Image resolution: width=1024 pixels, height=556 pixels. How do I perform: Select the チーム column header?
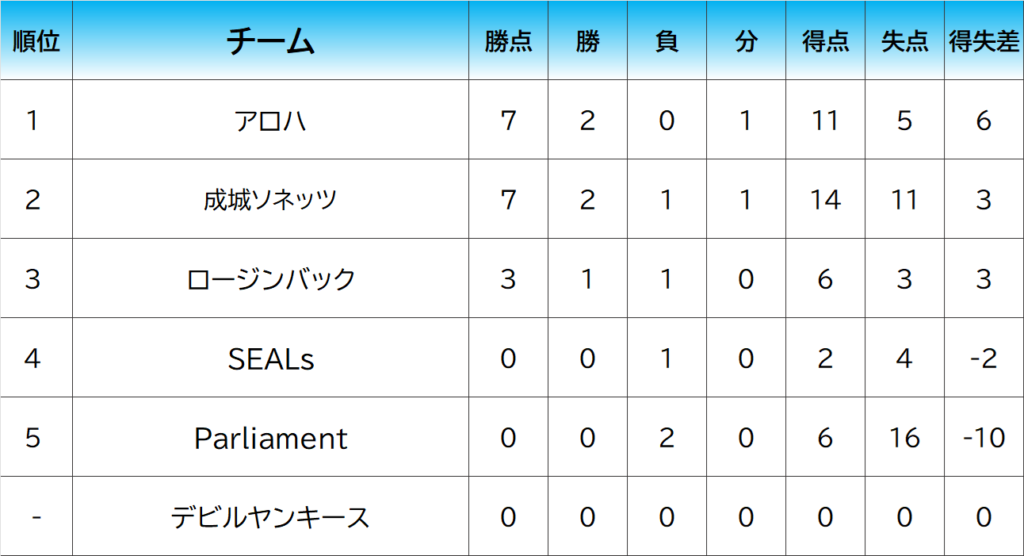271,41
